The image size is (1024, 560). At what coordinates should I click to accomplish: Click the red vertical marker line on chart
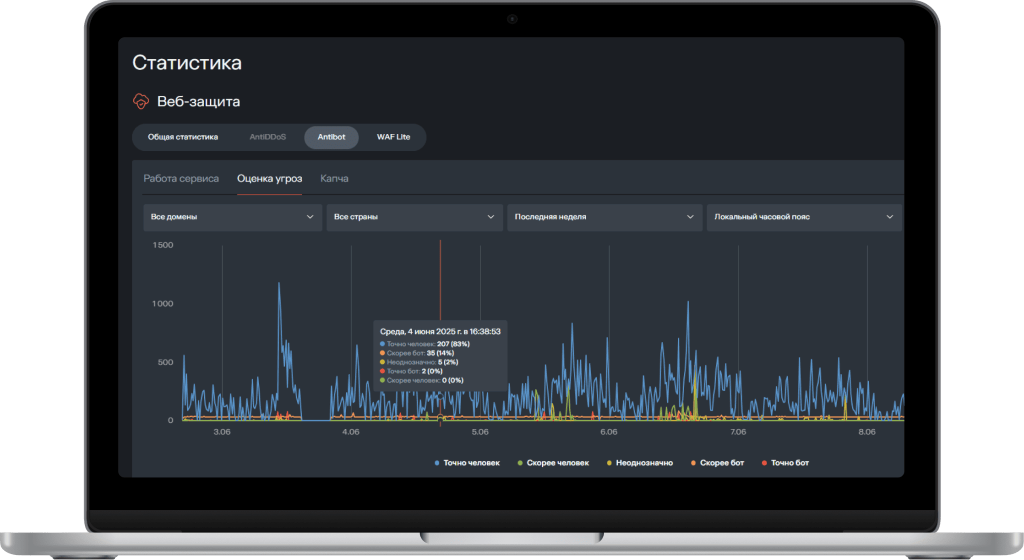[440, 280]
